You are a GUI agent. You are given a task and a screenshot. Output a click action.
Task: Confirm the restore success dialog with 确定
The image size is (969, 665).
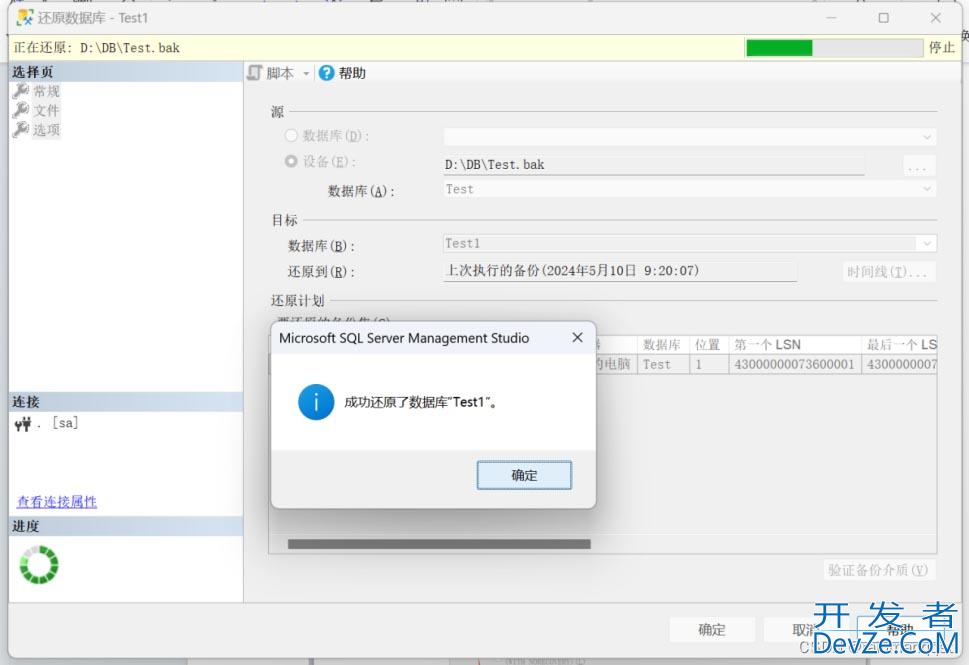[x=524, y=475]
